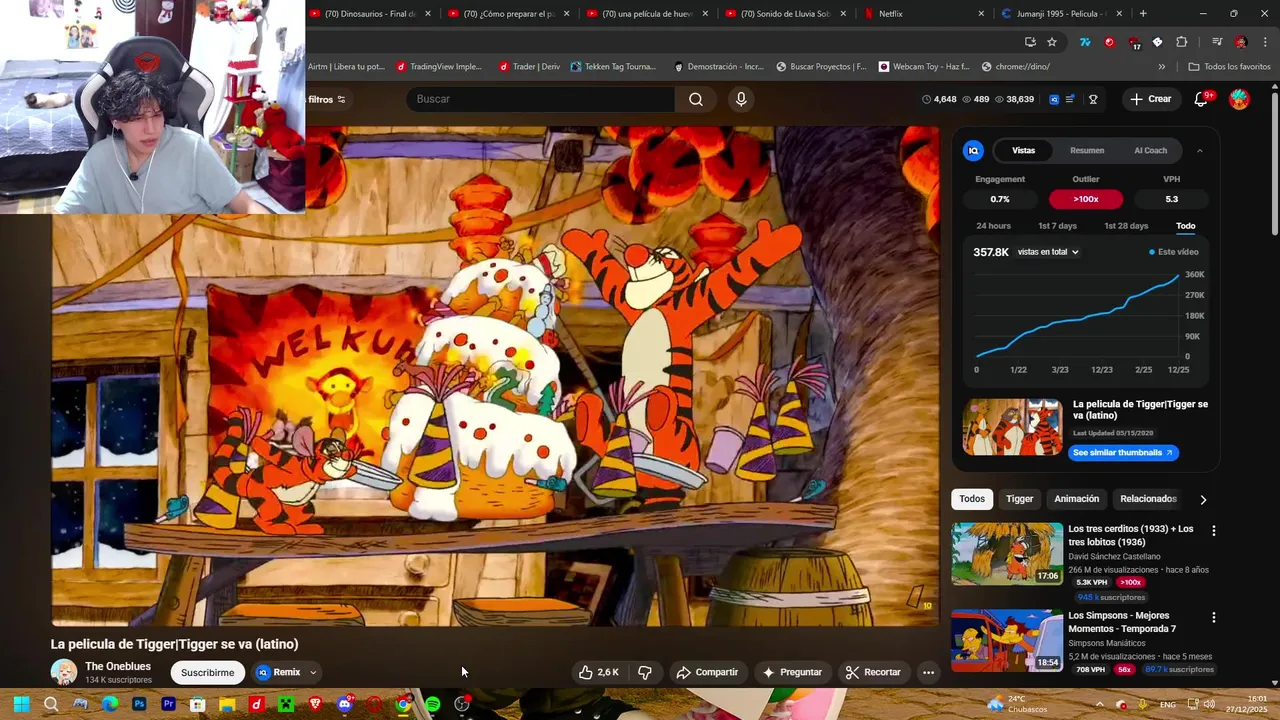Open Todos los favoritos folder
The image size is (1280, 720).
click(x=1229, y=67)
